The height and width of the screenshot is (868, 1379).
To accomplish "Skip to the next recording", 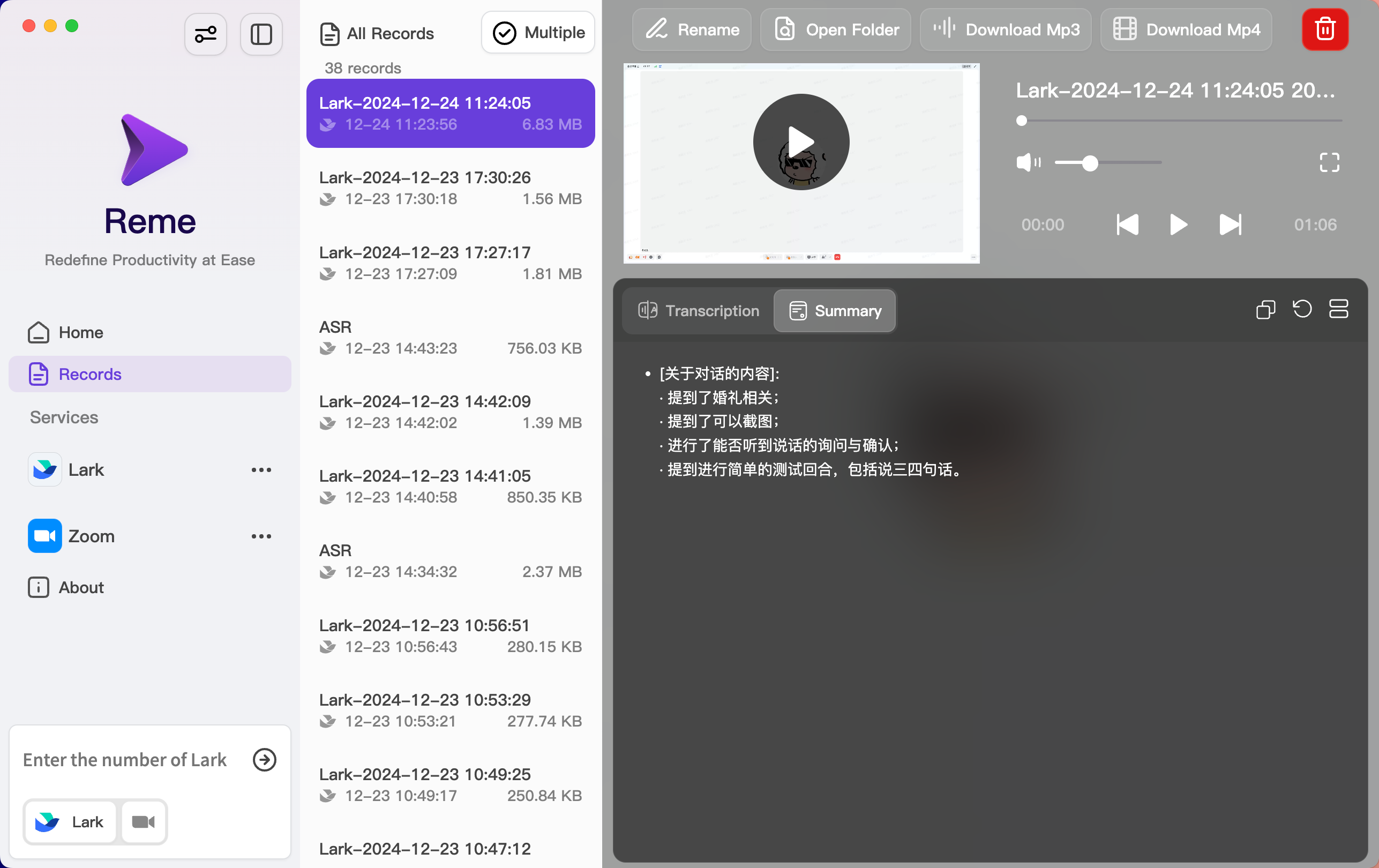I will [x=1230, y=225].
